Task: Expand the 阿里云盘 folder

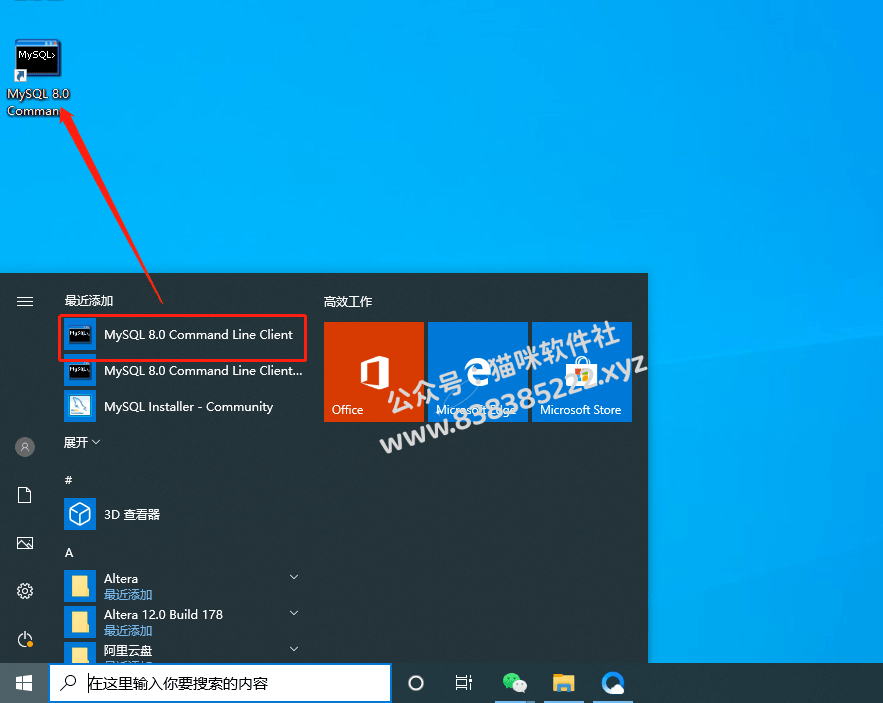Action: pos(293,649)
